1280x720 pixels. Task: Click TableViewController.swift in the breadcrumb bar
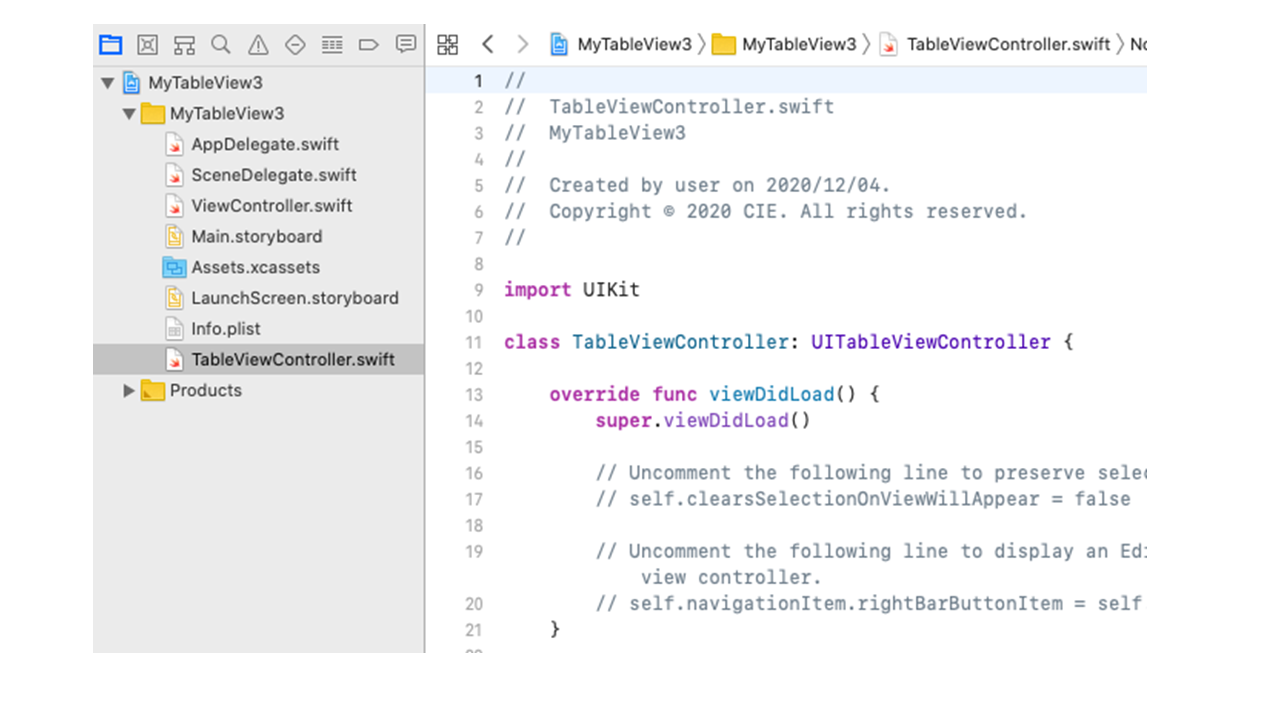(x=1008, y=44)
